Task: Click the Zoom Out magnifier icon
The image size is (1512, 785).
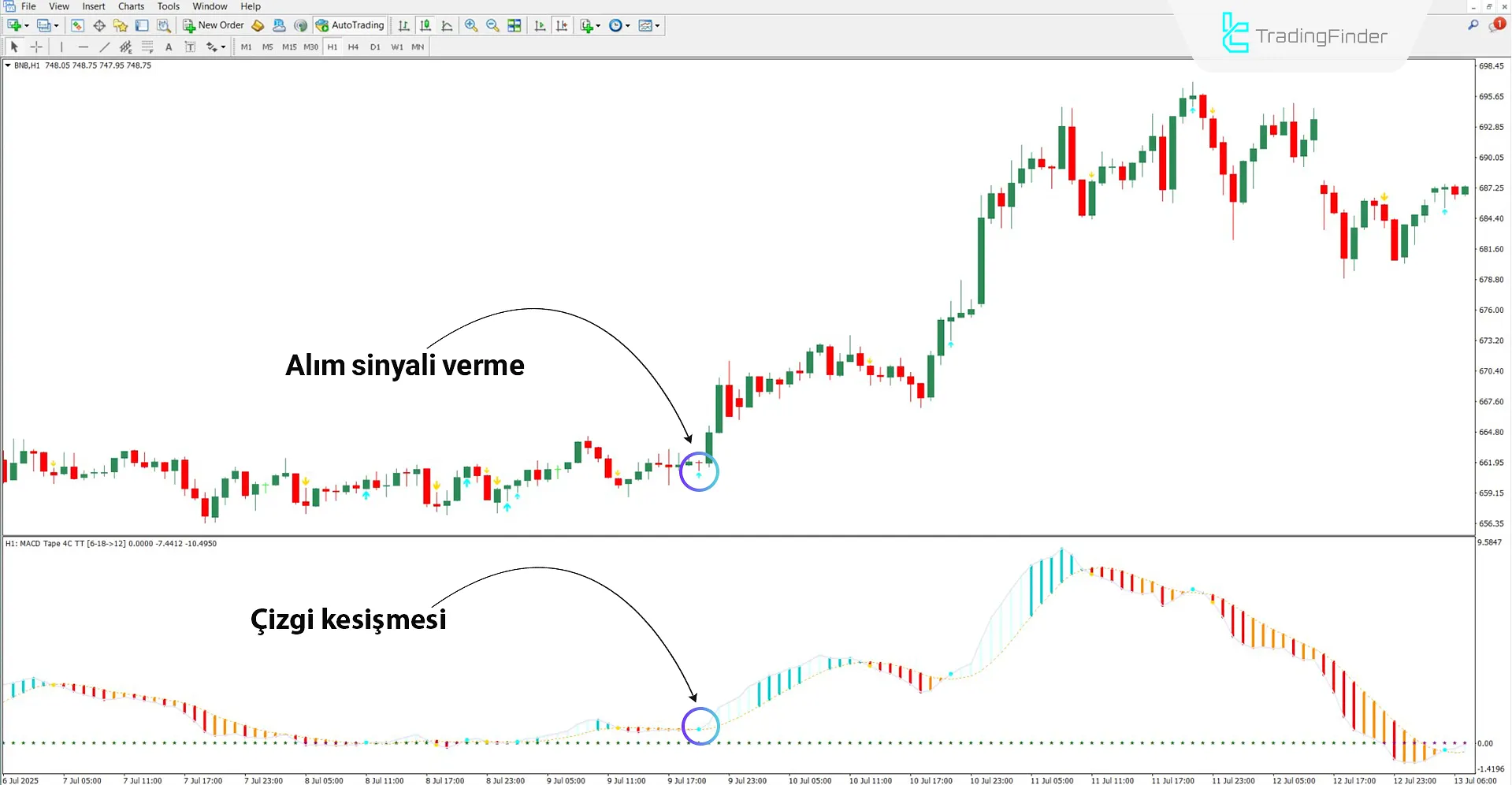Action: [x=493, y=24]
